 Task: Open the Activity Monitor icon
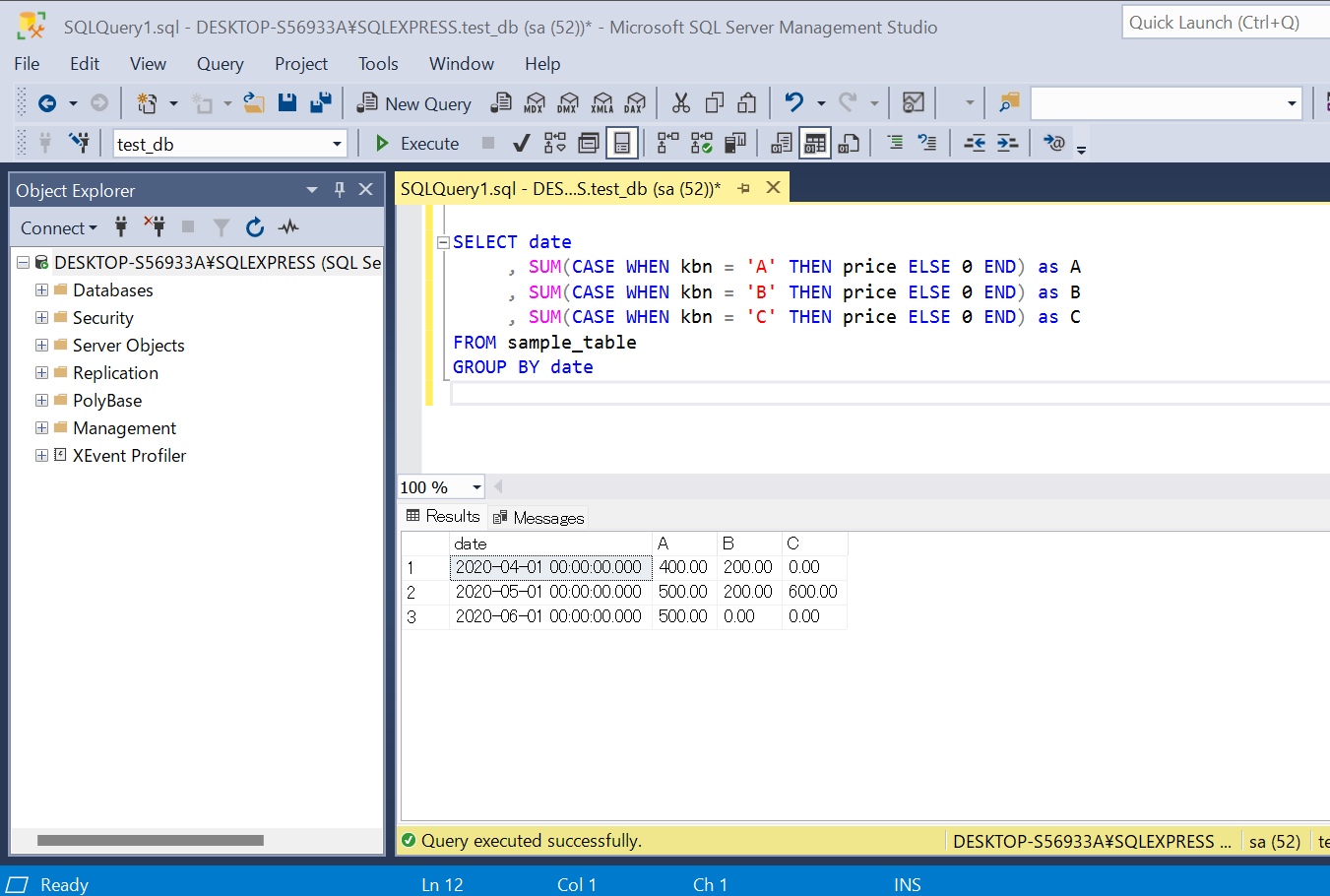point(913,102)
